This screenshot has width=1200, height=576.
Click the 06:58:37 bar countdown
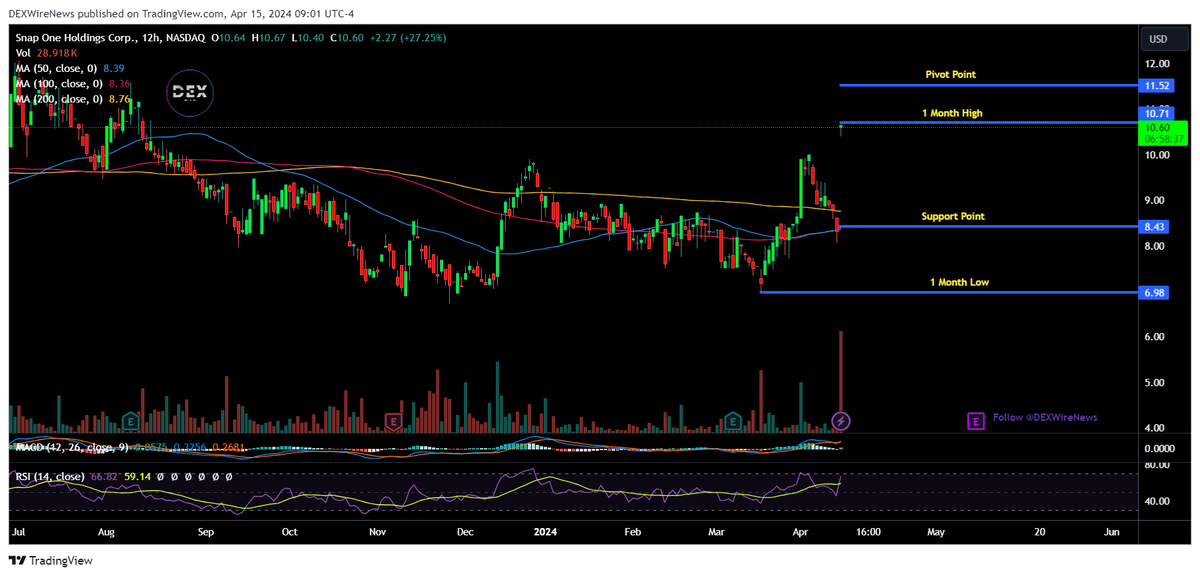coord(1164,139)
